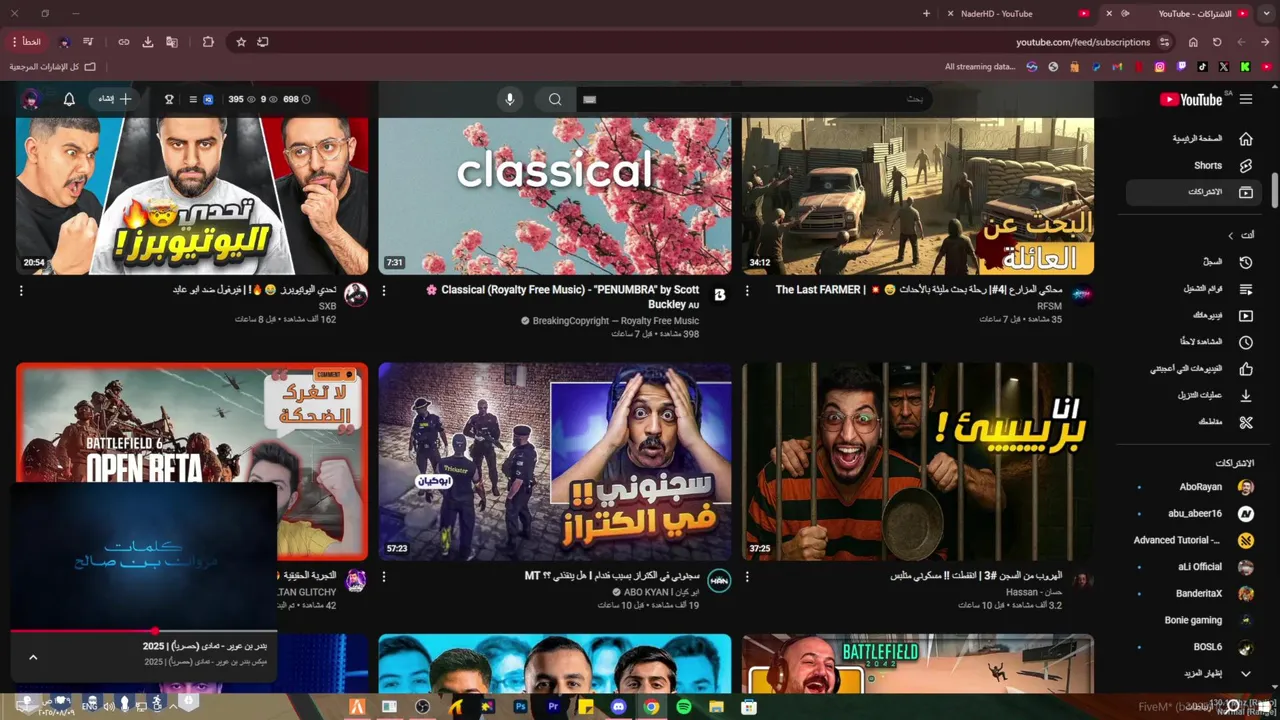Open Discord from the taskbar

tap(618, 707)
